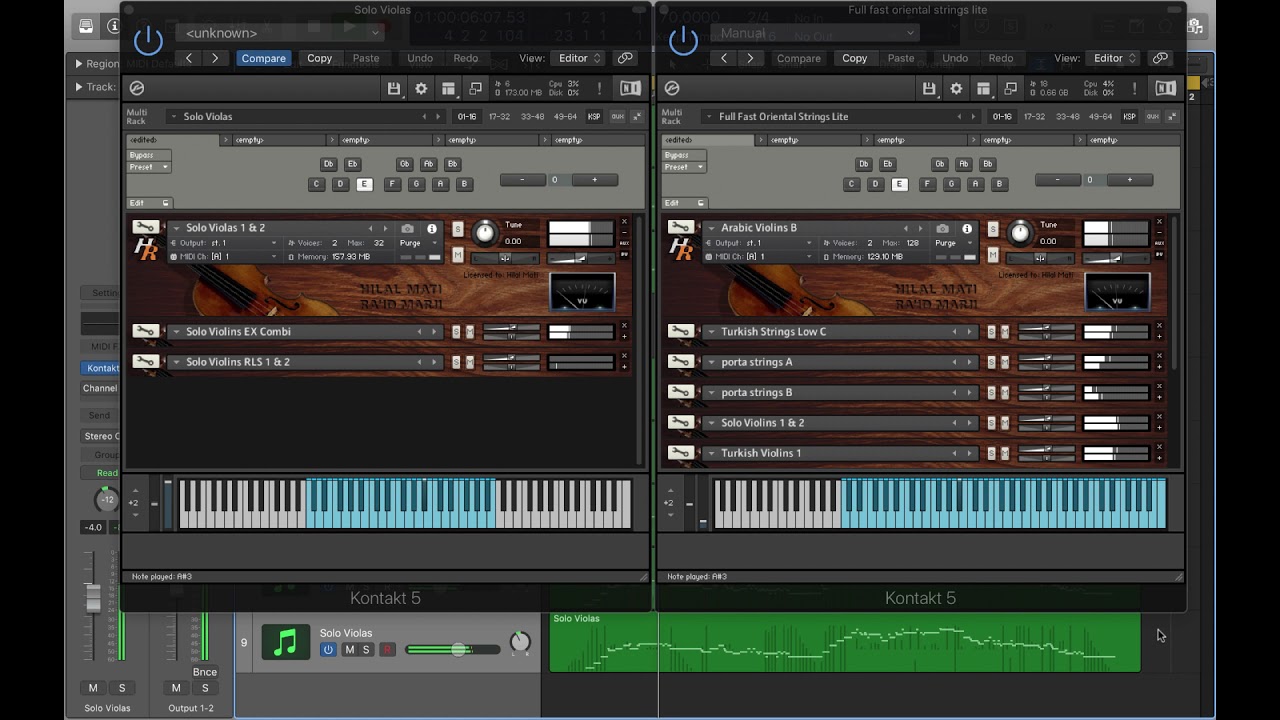The width and height of the screenshot is (1280, 720).
Task: Click wrench icon of Solo Violas 1 & 2
Action: [145, 227]
